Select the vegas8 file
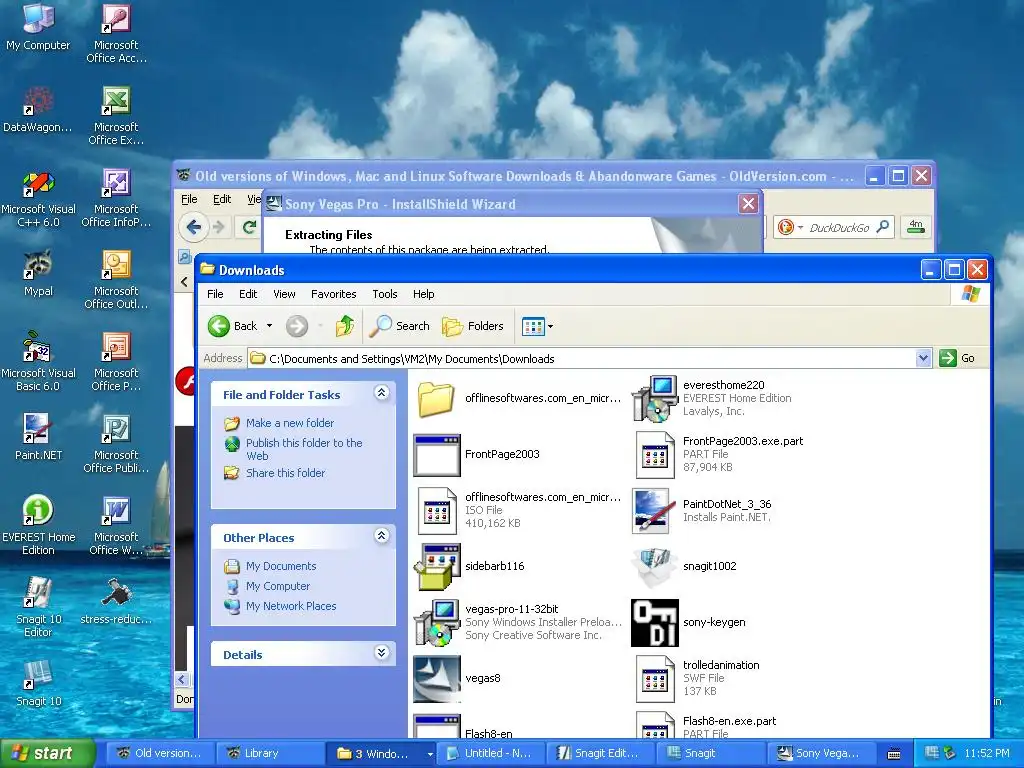The image size is (1024, 768). pos(457,678)
